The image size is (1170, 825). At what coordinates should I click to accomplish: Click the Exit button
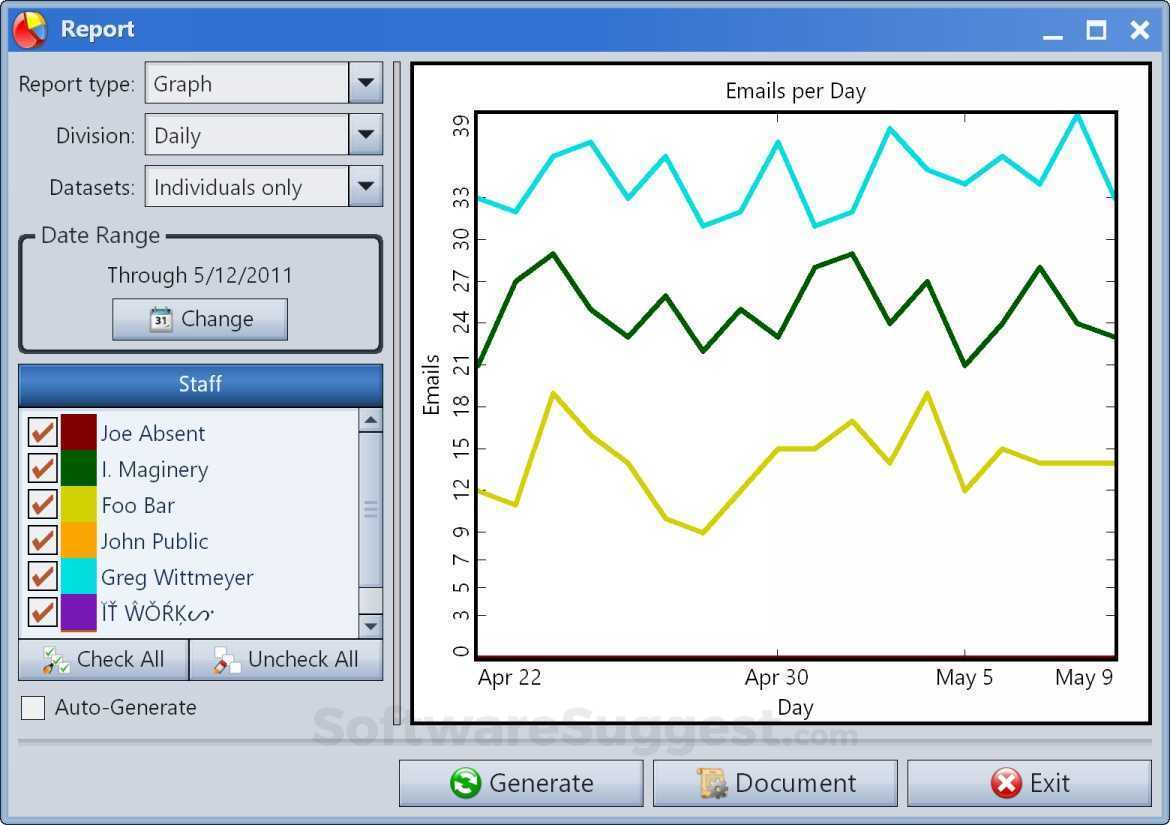pyautogui.click(x=1029, y=783)
